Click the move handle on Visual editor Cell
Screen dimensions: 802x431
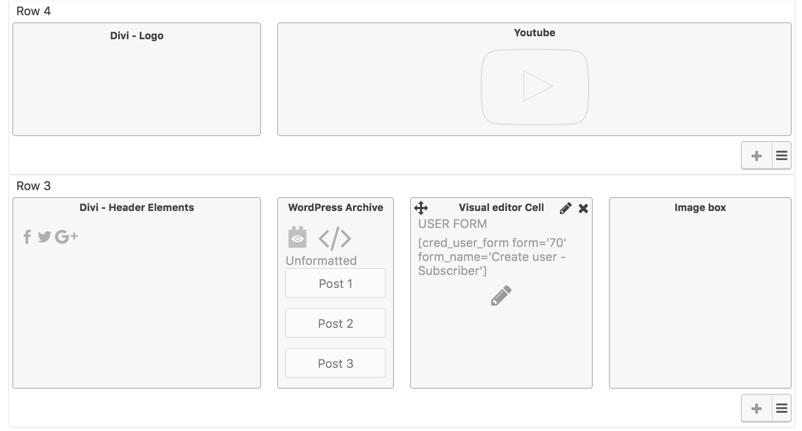421,208
